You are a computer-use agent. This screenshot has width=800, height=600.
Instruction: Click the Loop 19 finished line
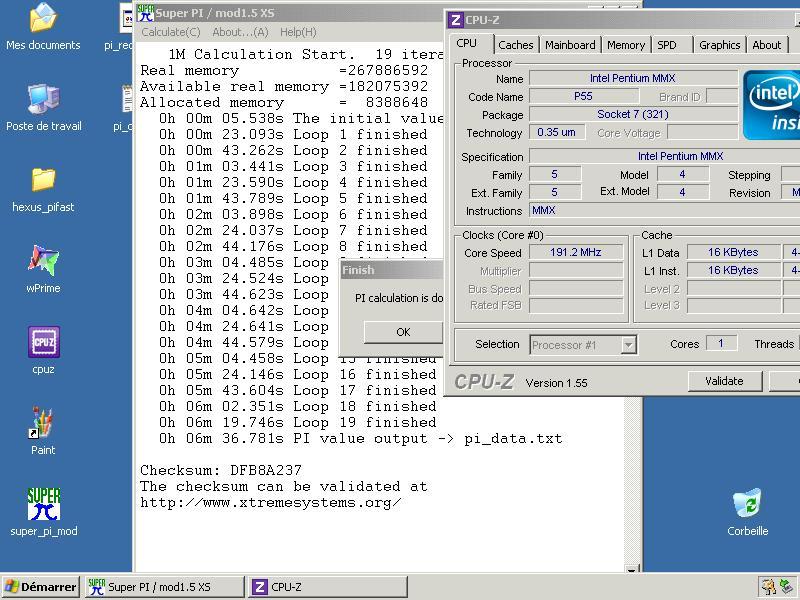coord(297,422)
